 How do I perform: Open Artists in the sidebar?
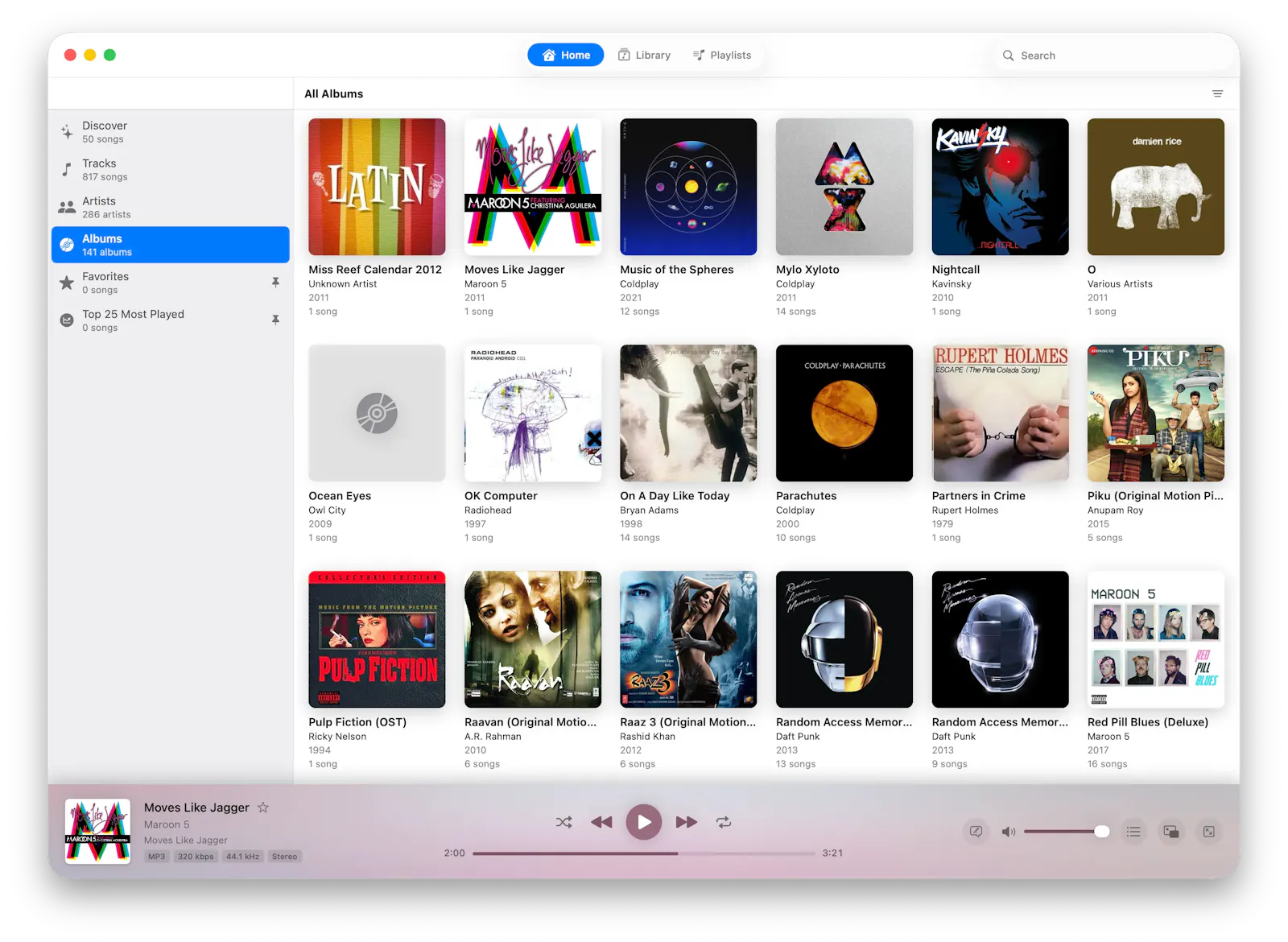171,208
